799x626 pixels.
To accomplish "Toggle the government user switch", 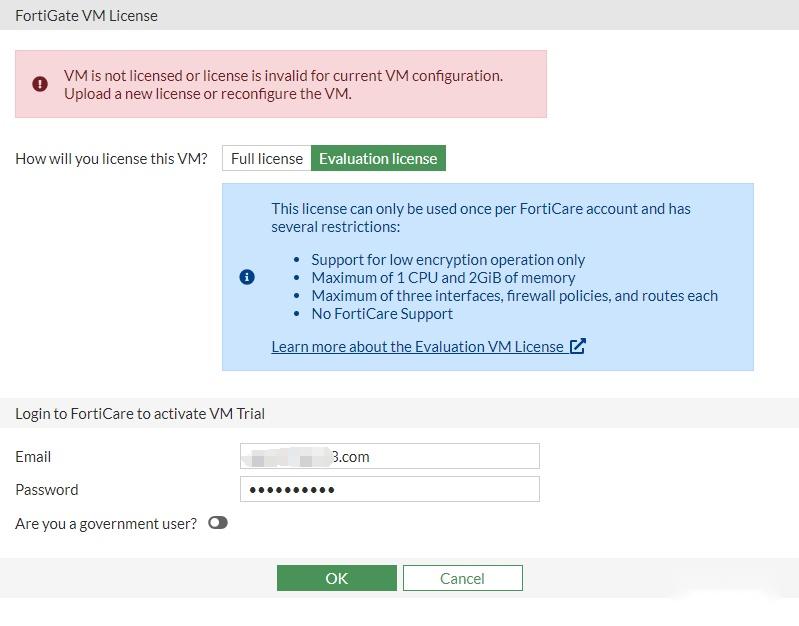I will pyautogui.click(x=218, y=523).
